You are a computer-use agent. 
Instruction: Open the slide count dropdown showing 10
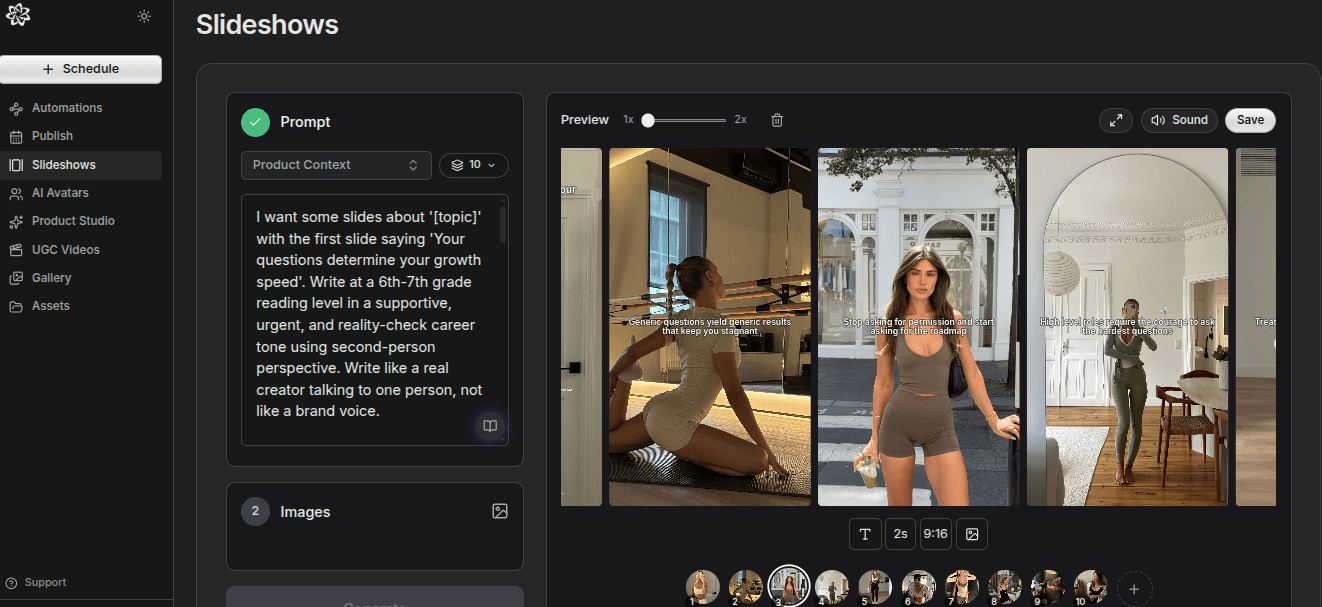tap(473, 164)
